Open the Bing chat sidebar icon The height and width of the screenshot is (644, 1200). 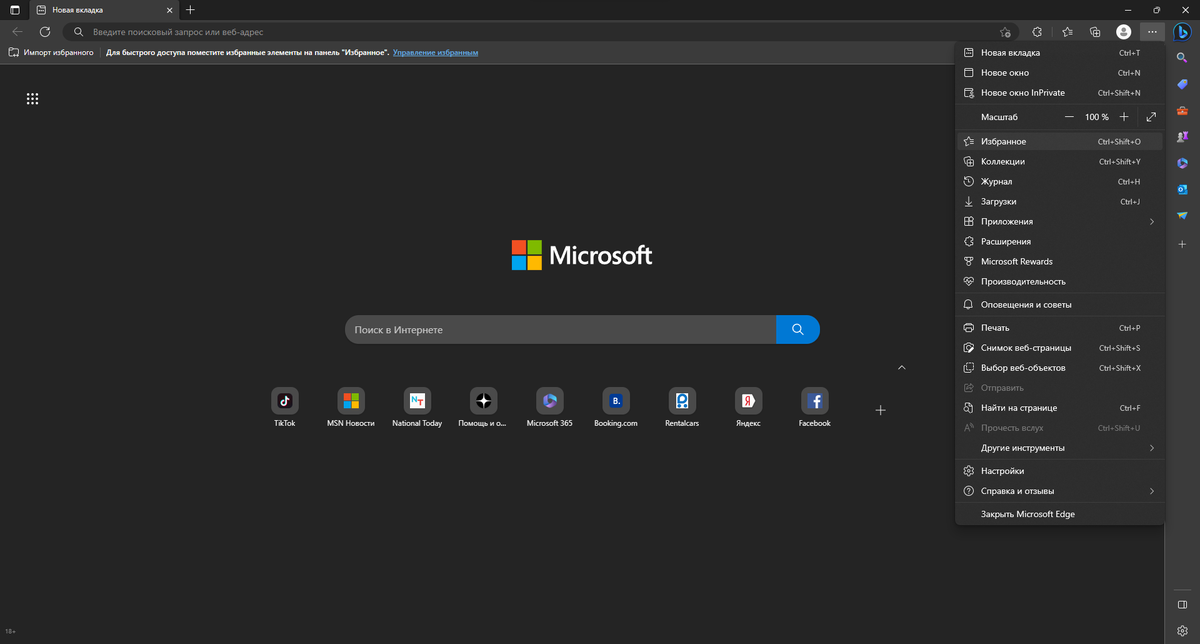(x=1181, y=32)
